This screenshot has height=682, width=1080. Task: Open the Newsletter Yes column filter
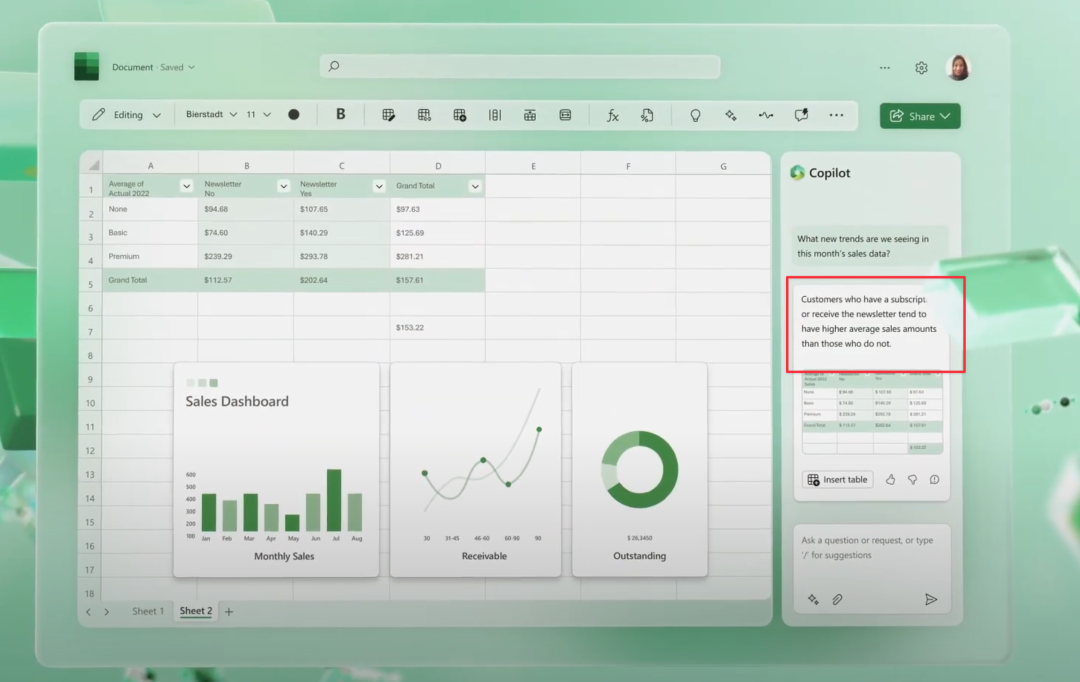tap(379, 186)
